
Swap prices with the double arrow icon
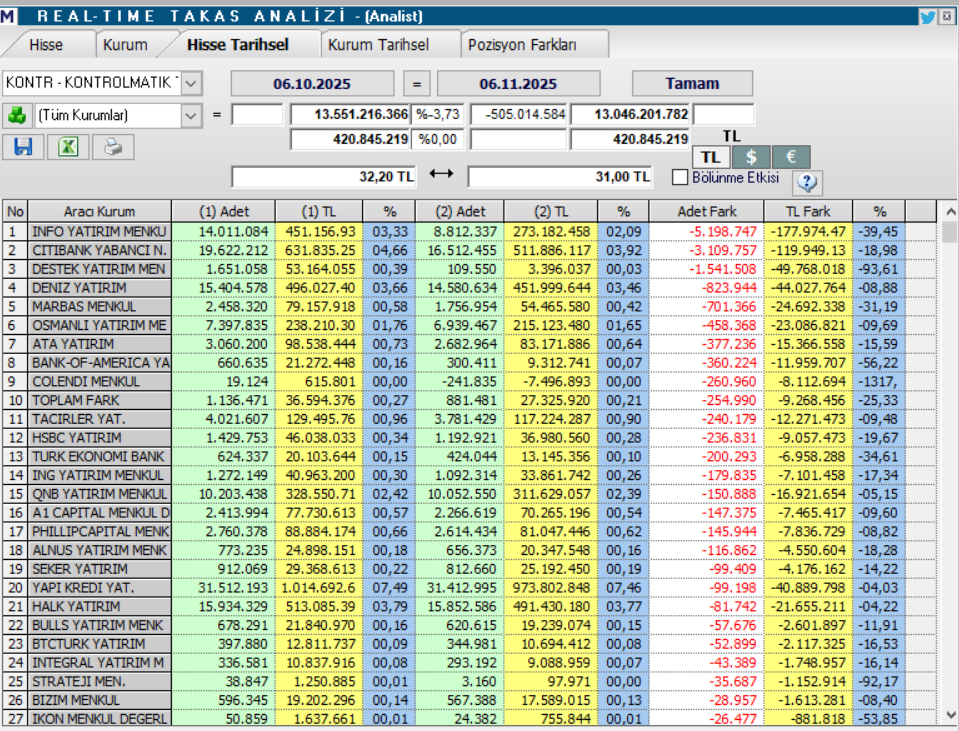pyautogui.click(x=441, y=174)
